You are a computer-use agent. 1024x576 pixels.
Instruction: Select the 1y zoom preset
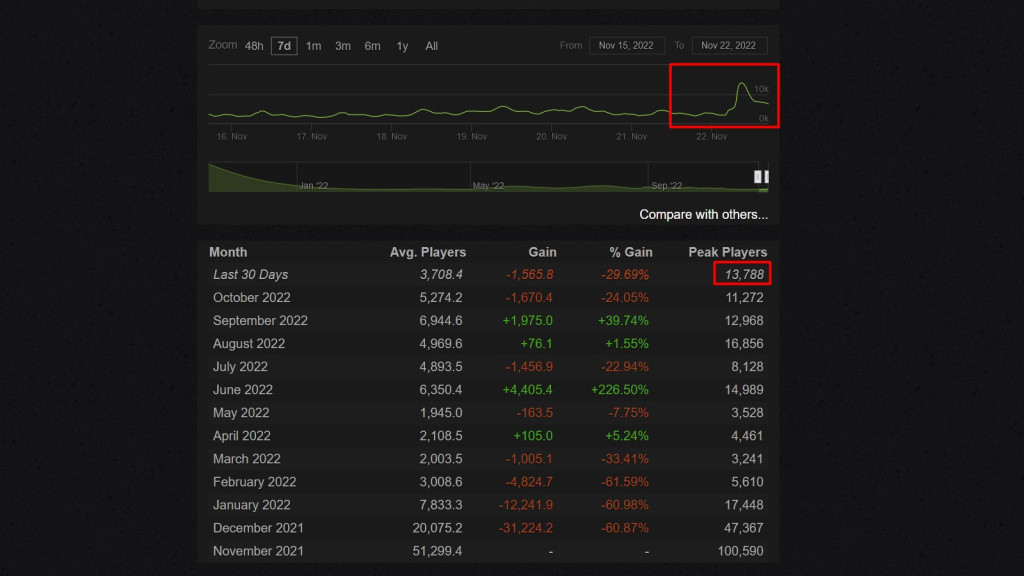tap(401, 46)
